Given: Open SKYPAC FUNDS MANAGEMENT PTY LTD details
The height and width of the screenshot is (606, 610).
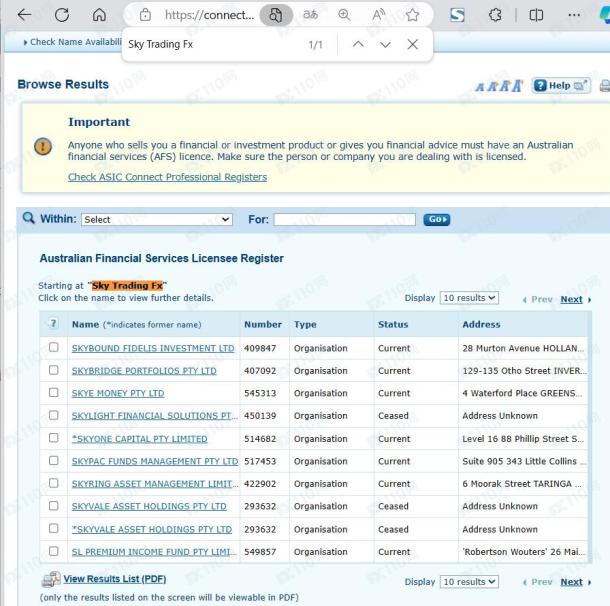Looking at the screenshot, I should point(155,462).
